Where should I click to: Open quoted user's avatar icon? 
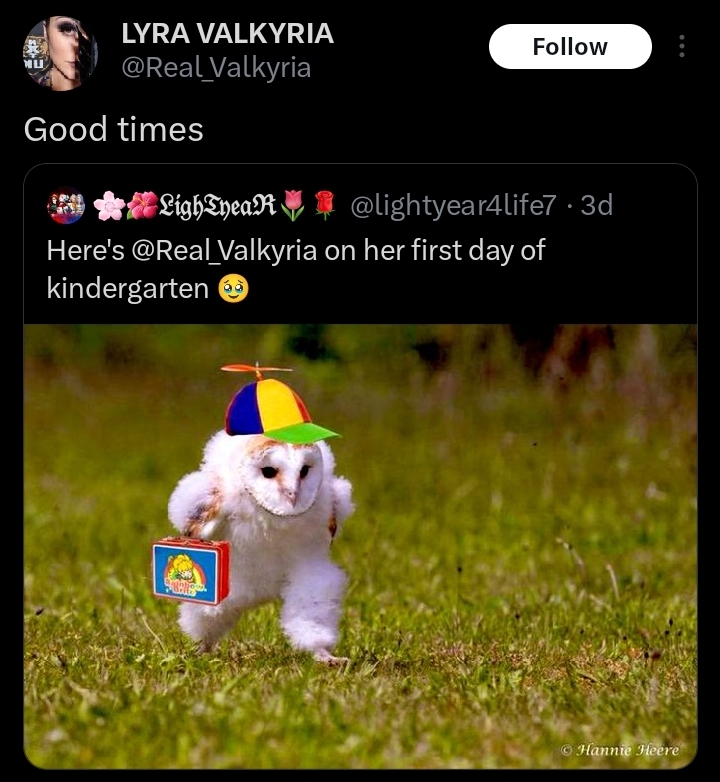(x=65, y=205)
